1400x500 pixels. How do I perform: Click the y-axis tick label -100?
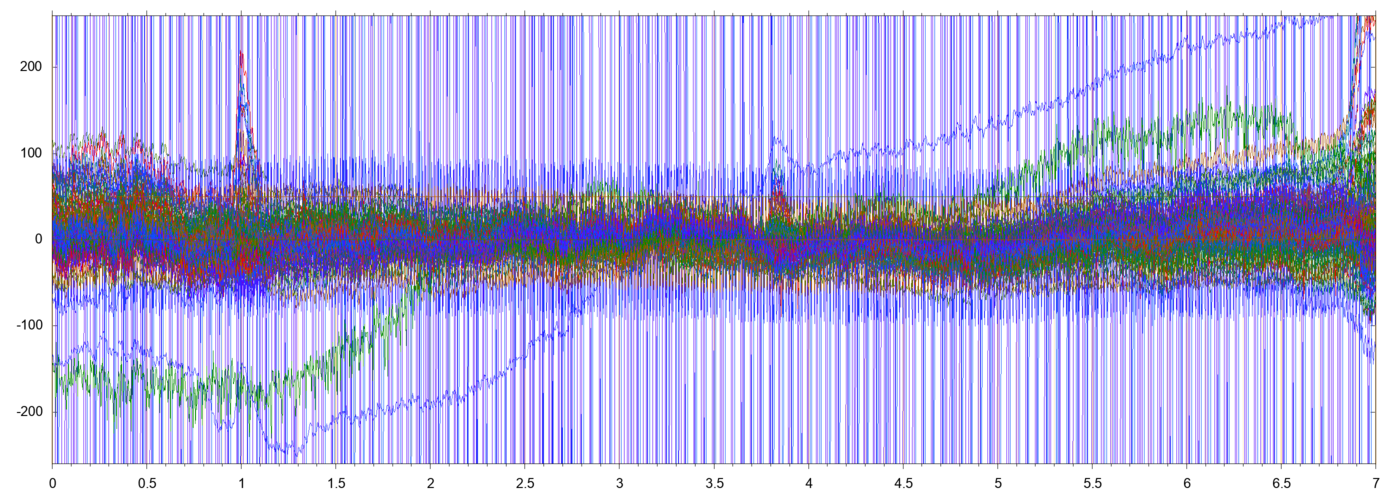pyautogui.click(x=30, y=325)
